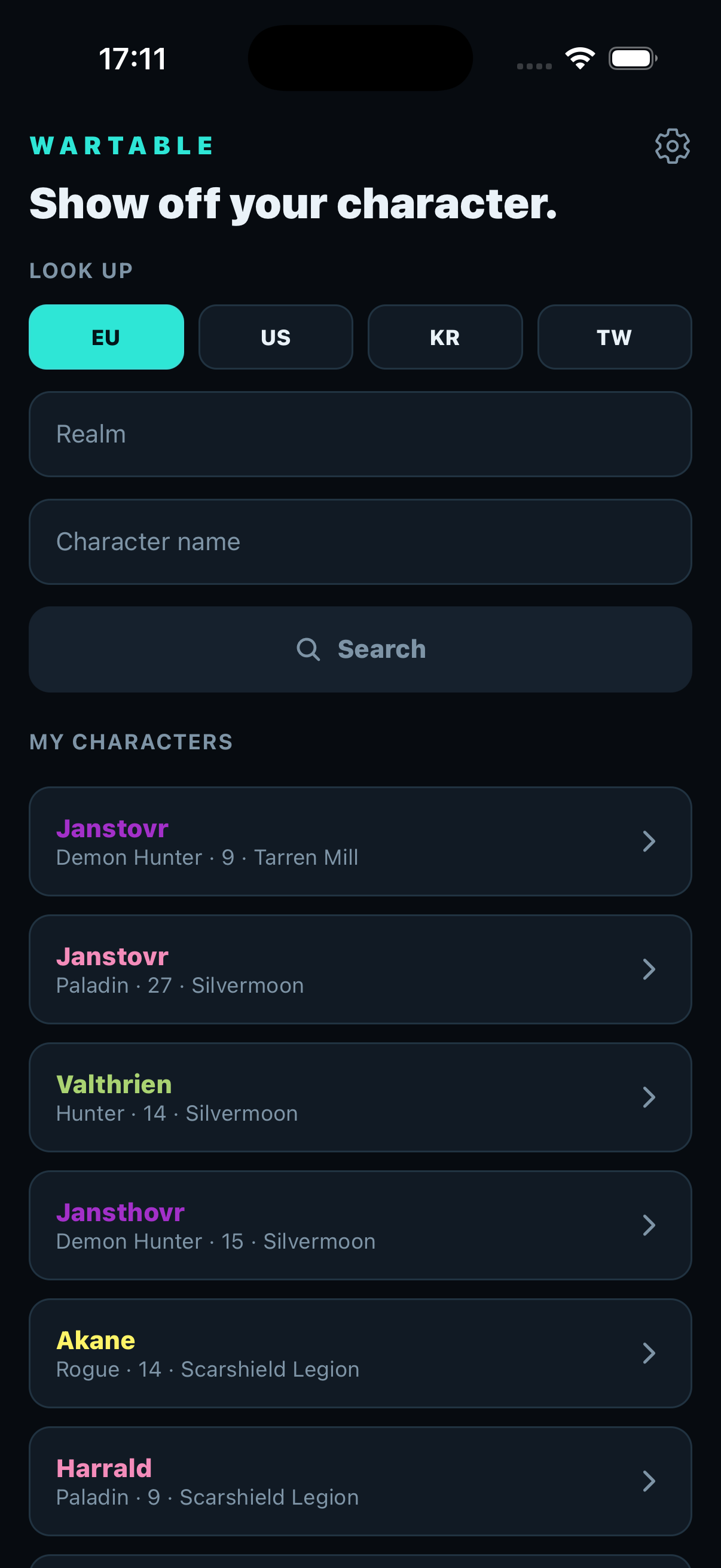Tap the WARTABLE logo text
The image size is (721, 1568).
pyautogui.click(x=122, y=145)
